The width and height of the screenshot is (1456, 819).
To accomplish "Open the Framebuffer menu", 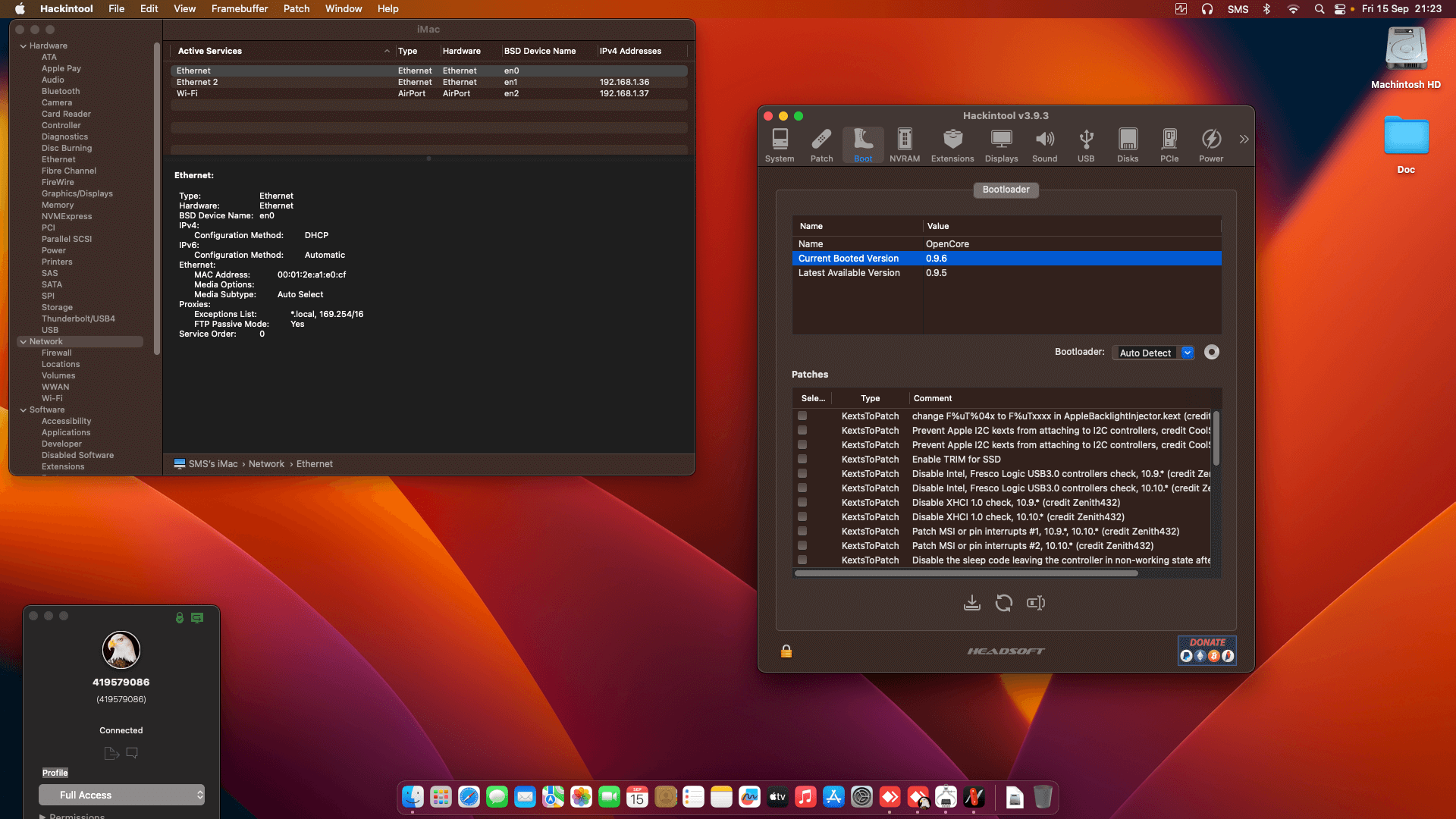I will point(240,8).
